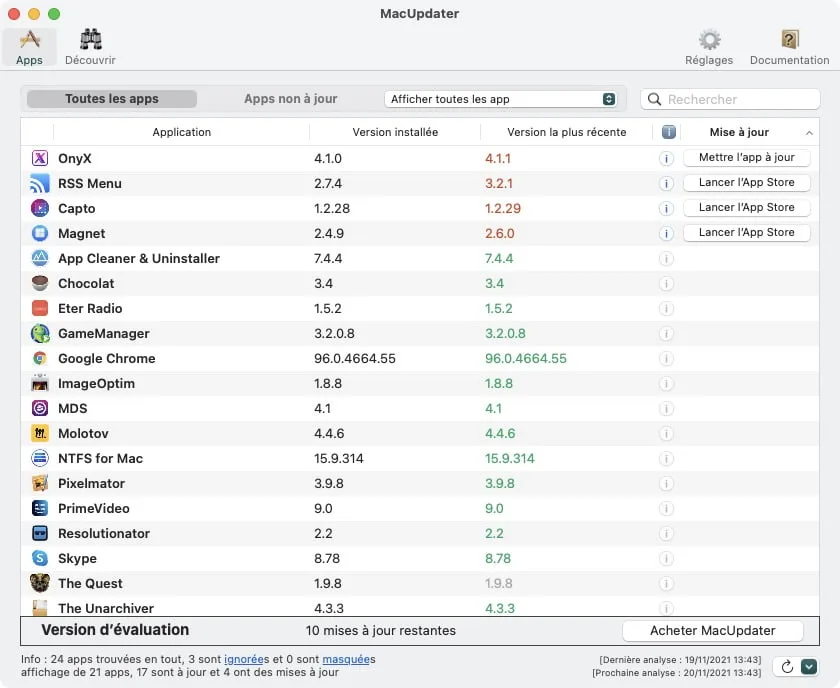Image resolution: width=840 pixels, height=688 pixels.
Task: Click latest version 15.9.314 in green
Action: point(509,459)
